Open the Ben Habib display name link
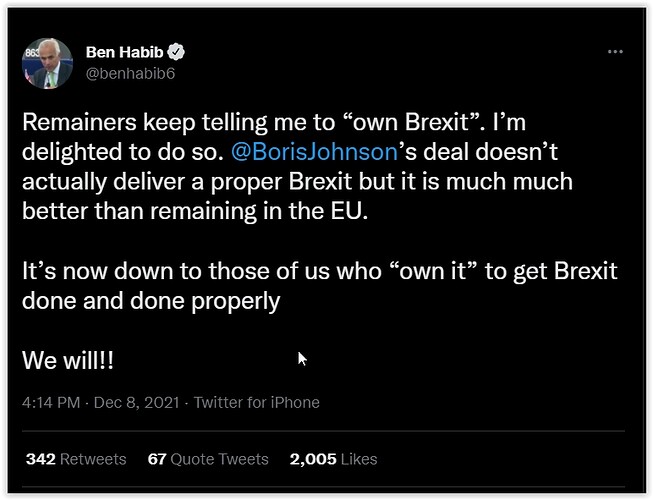The width and height of the screenshot is (653, 500). 125,52
